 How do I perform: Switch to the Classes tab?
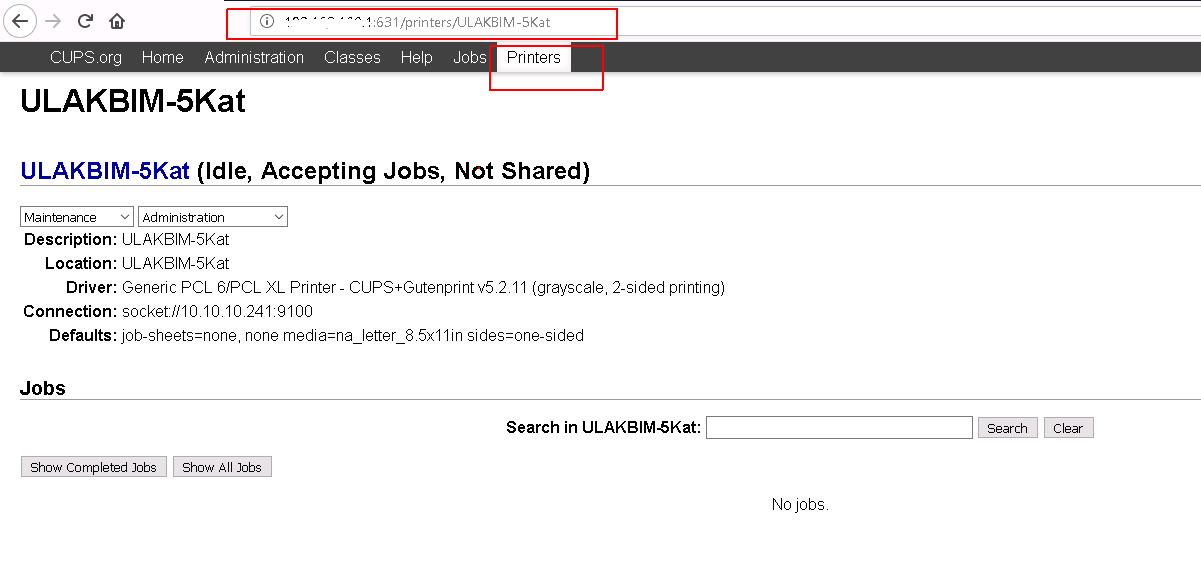[x=352, y=58]
